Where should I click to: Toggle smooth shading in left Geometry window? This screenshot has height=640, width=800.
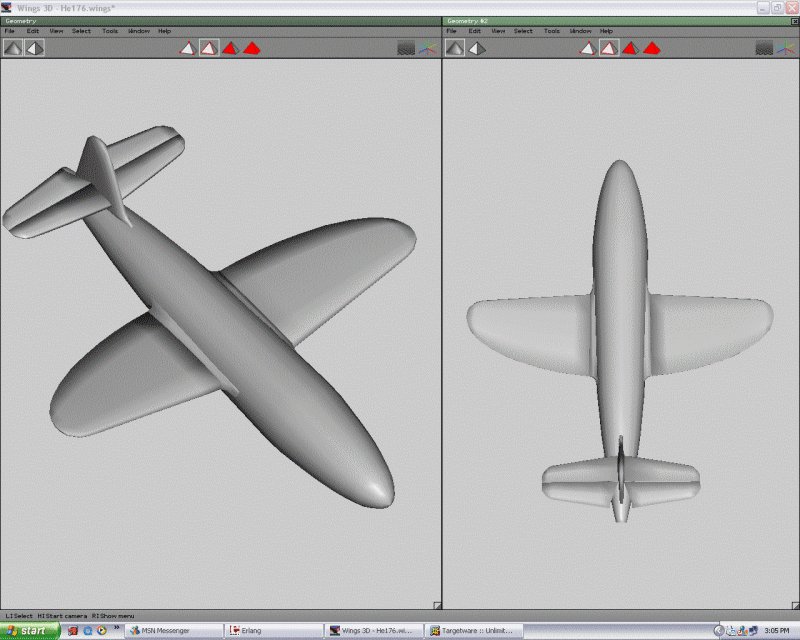[x=12, y=47]
